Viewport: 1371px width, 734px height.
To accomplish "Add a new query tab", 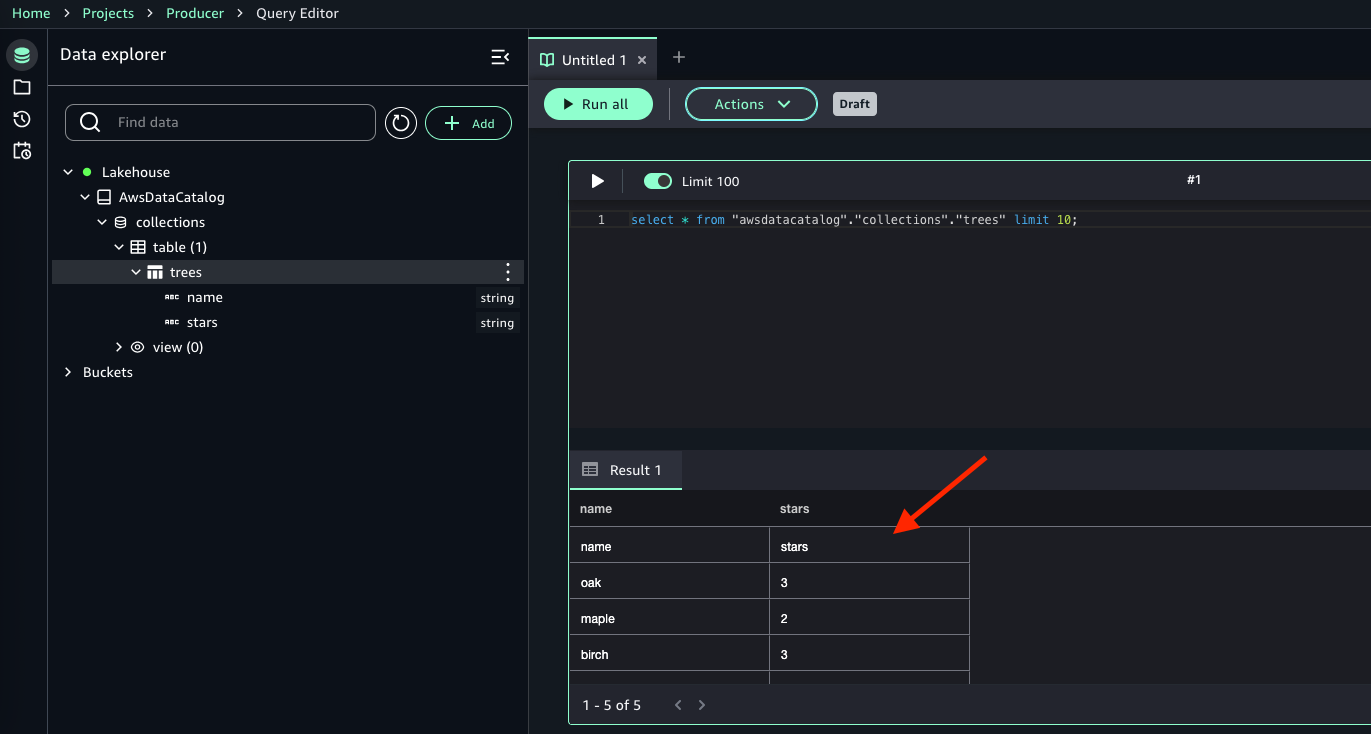I will click(679, 58).
